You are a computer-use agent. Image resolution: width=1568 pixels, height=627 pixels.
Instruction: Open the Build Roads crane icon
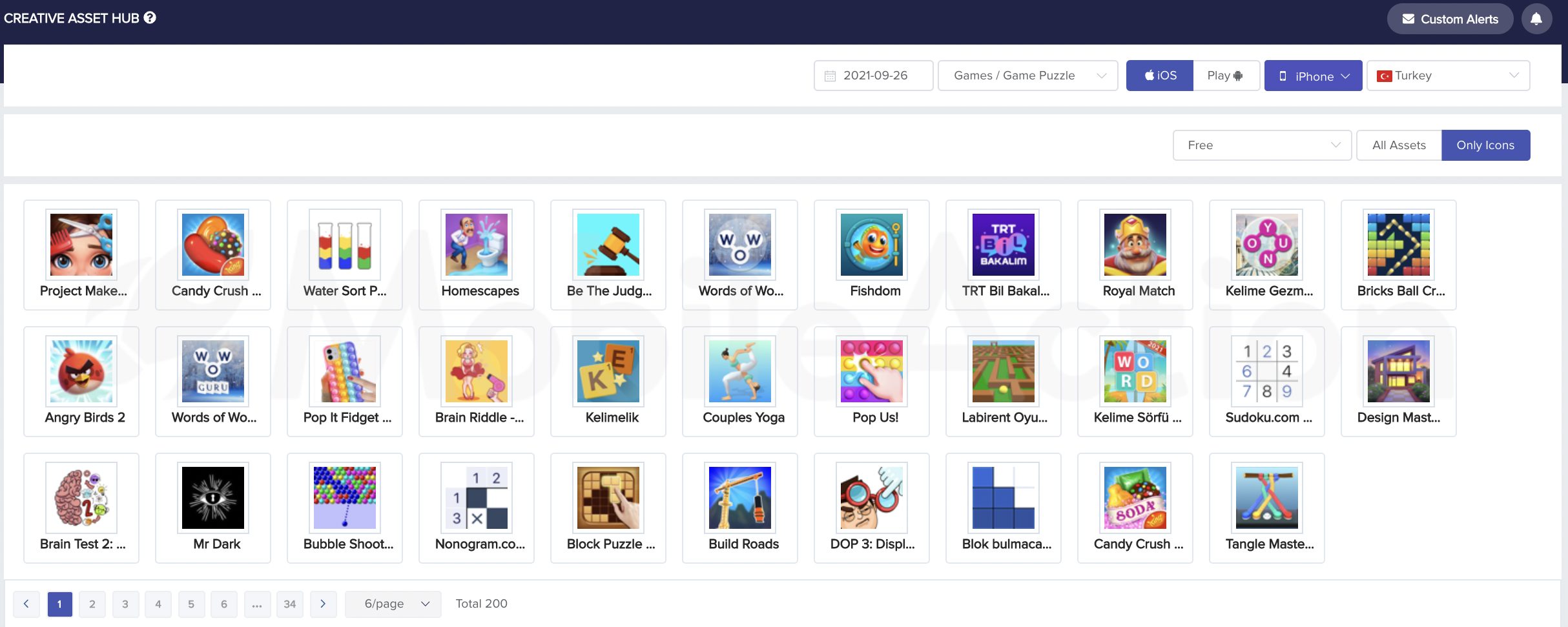click(740, 498)
